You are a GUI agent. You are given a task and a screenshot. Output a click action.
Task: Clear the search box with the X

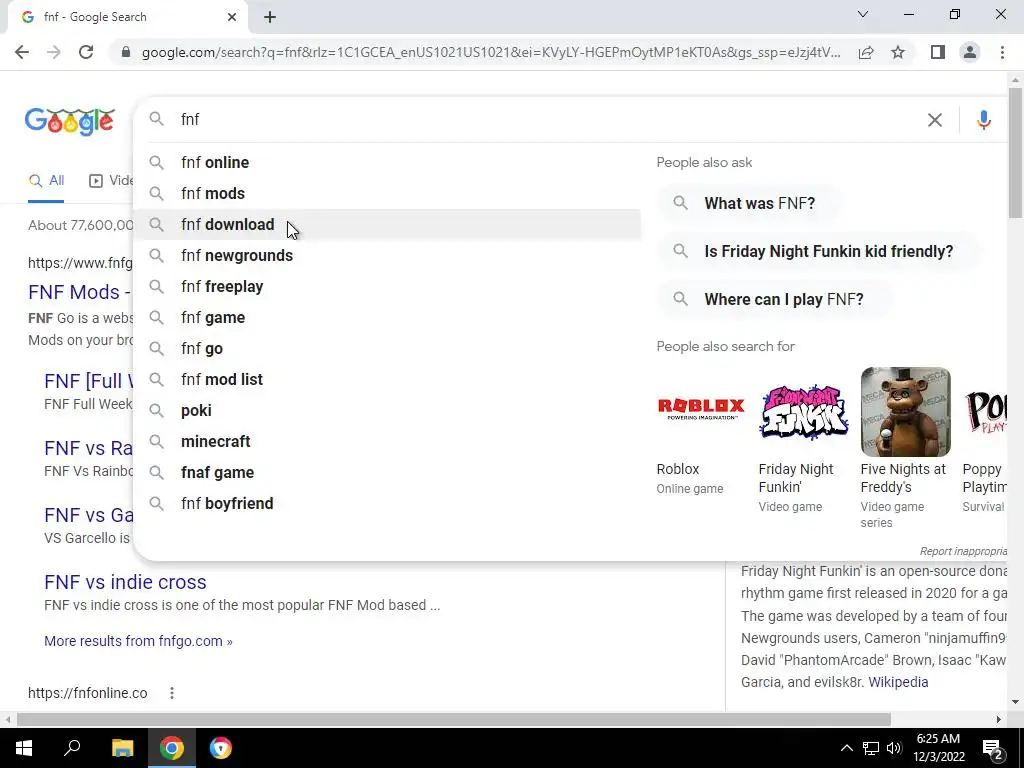click(x=935, y=120)
